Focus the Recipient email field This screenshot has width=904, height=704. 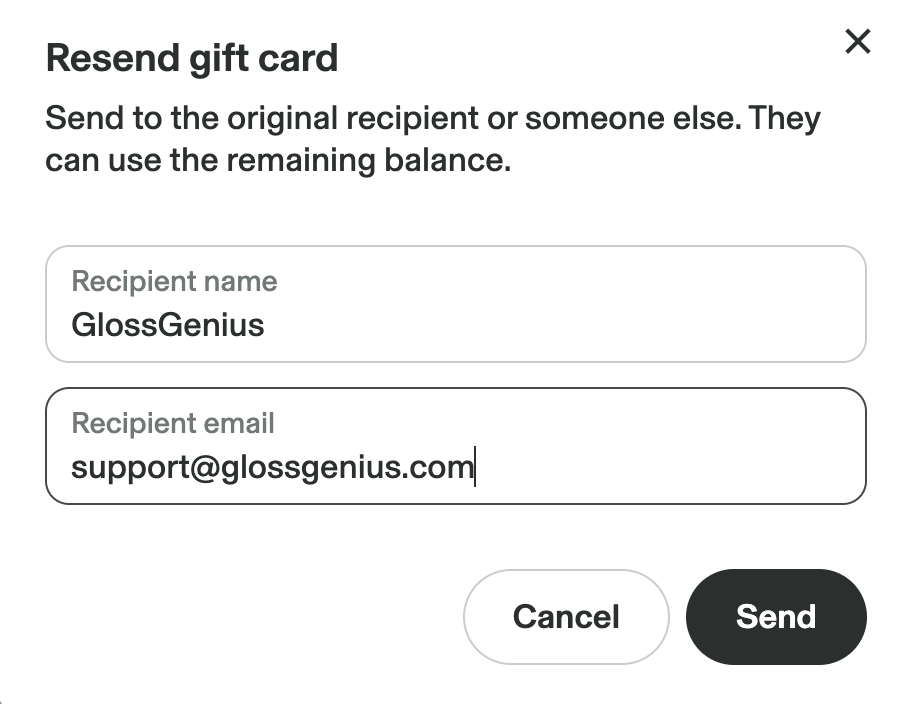[x=455, y=446]
